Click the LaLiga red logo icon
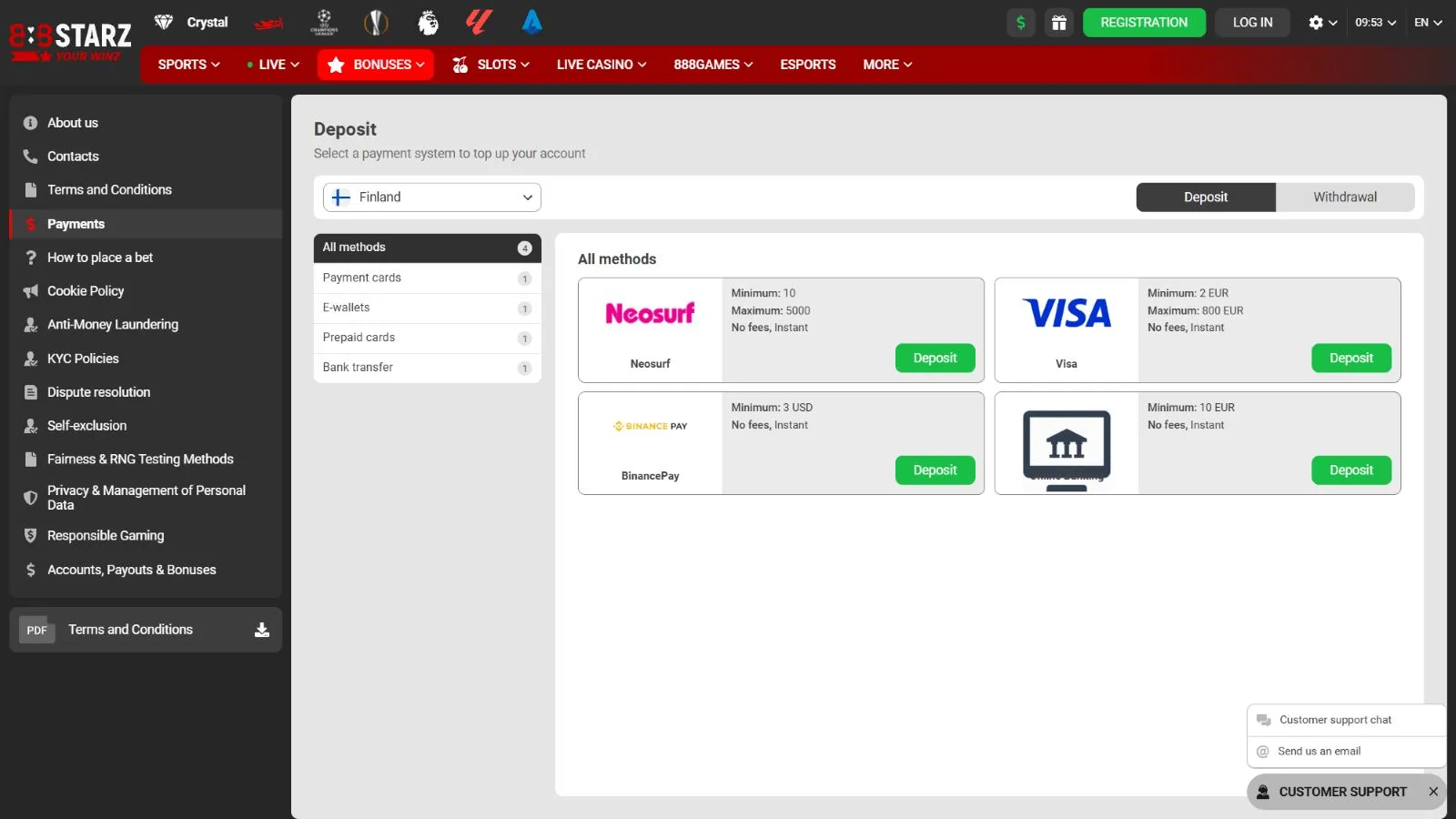This screenshot has width=1456, height=819. pyautogui.click(x=479, y=22)
